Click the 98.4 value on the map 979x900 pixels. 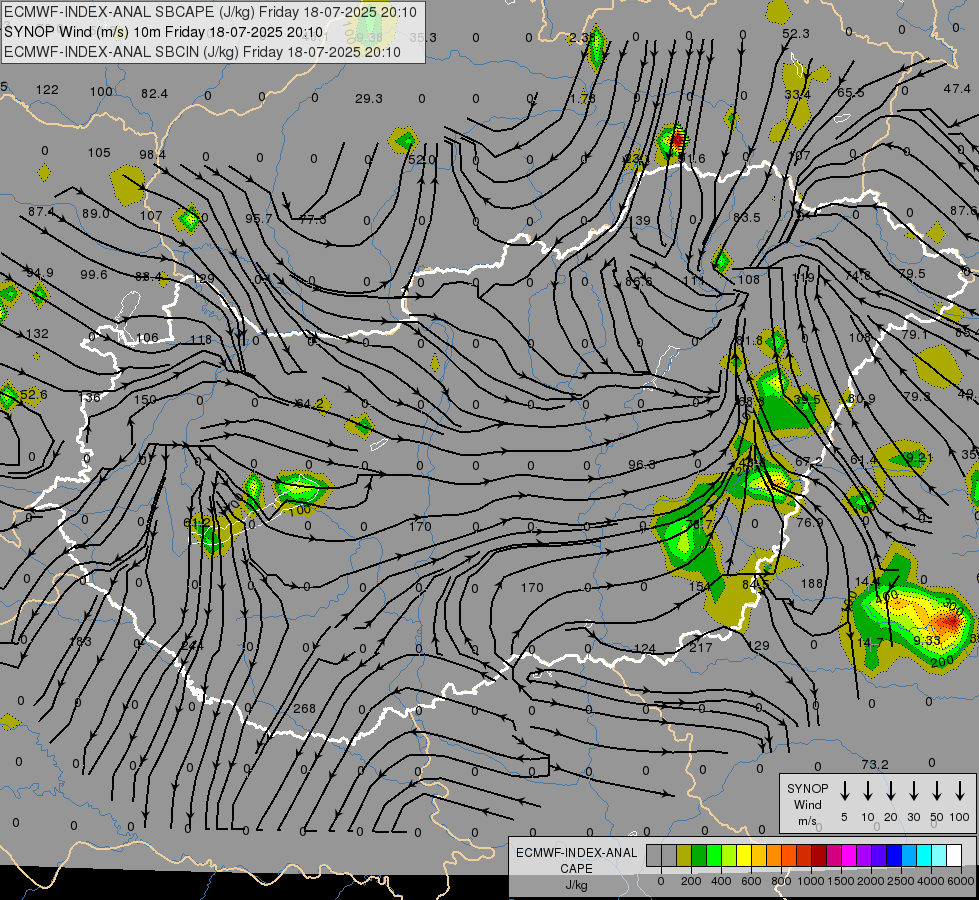click(x=152, y=154)
